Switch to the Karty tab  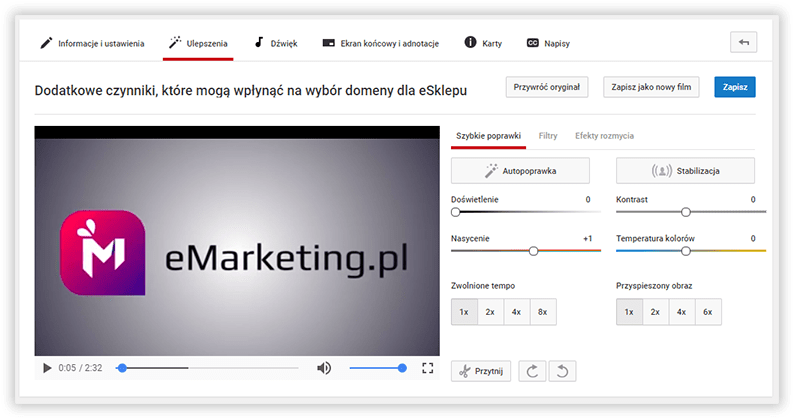point(483,44)
